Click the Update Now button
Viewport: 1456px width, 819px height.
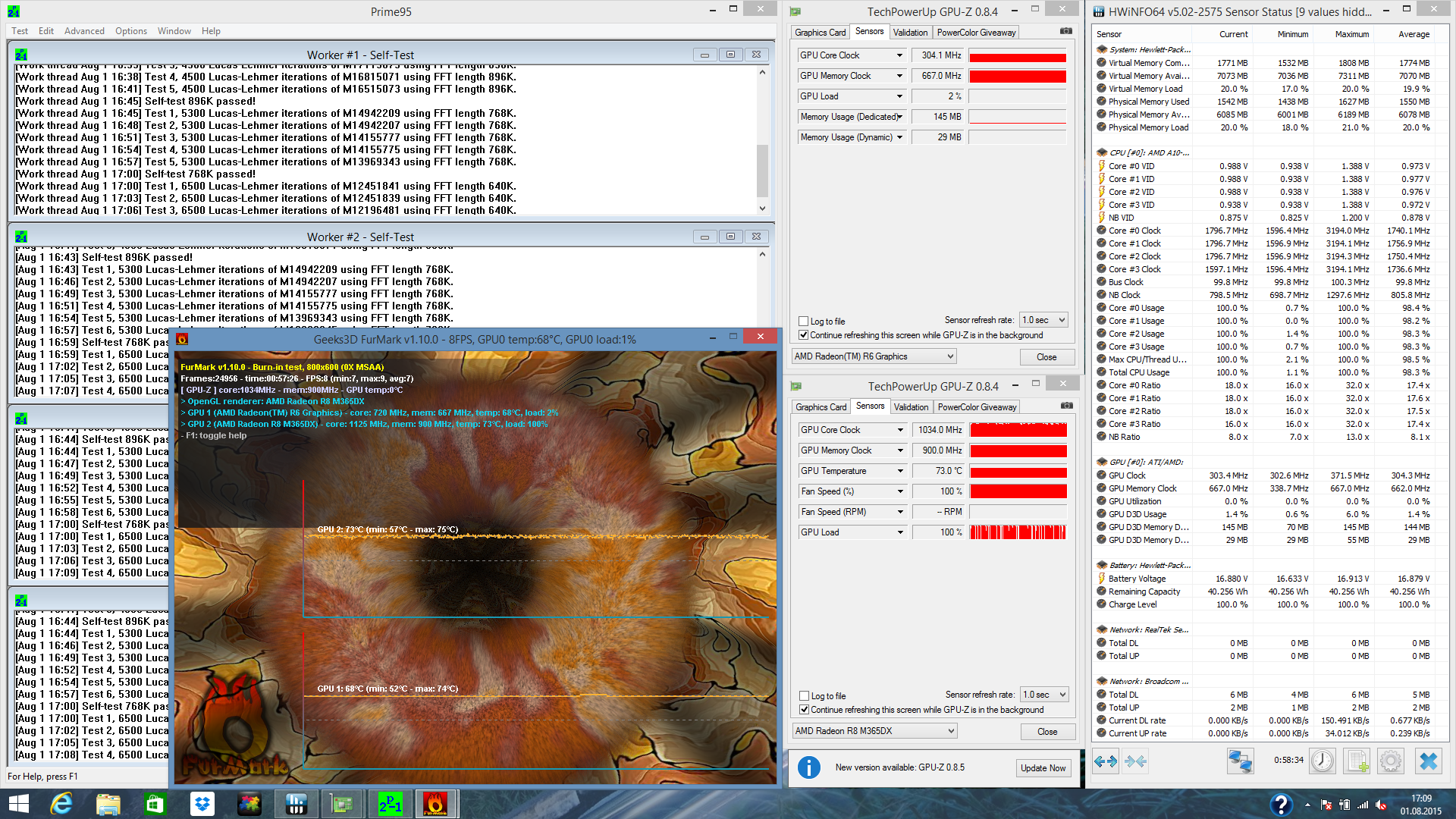click(1043, 768)
